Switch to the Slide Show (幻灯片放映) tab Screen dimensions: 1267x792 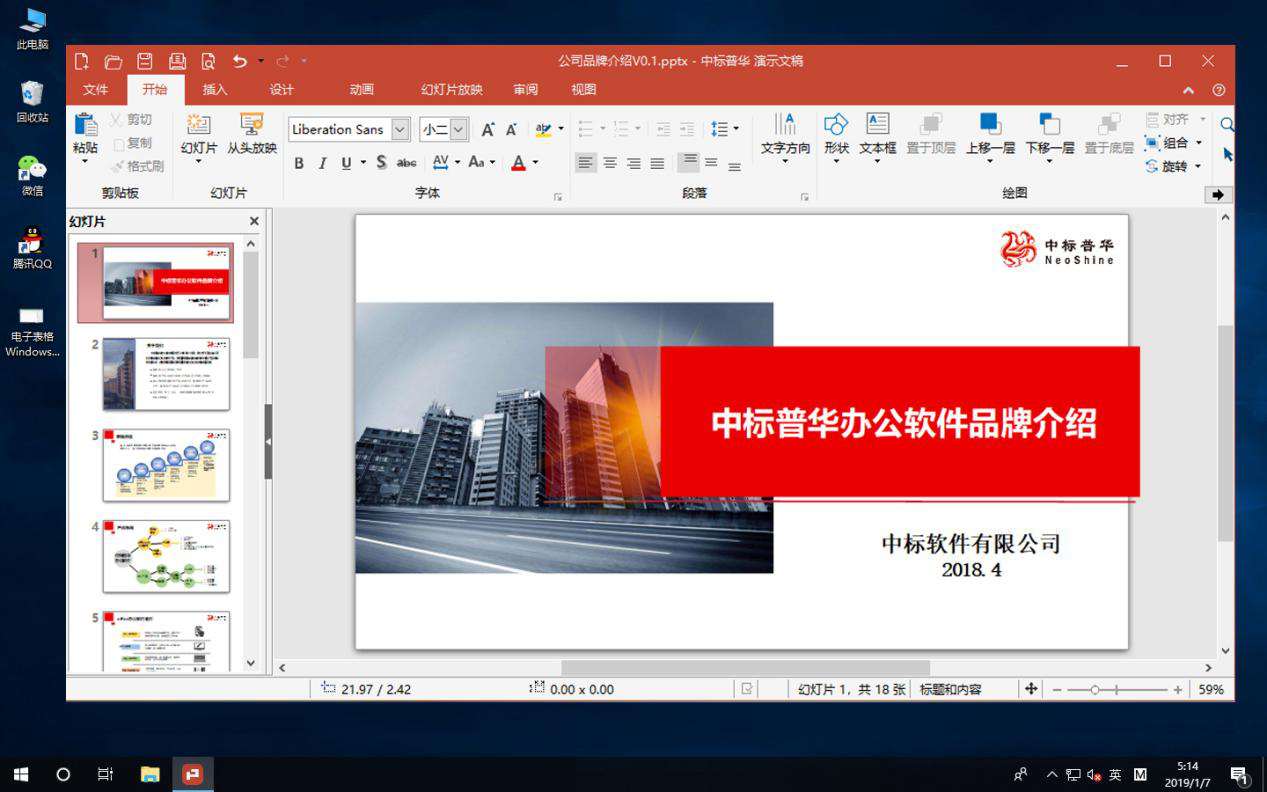tap(452, 90)
